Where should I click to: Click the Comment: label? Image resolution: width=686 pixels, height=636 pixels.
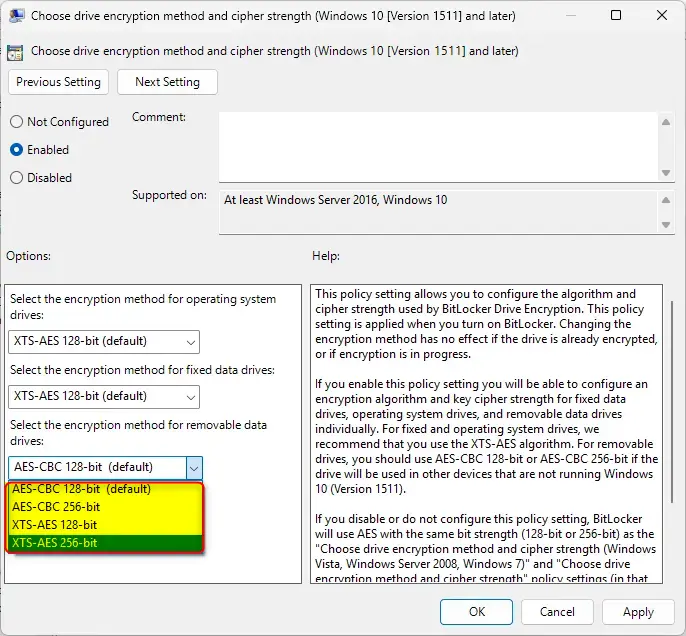159,117
